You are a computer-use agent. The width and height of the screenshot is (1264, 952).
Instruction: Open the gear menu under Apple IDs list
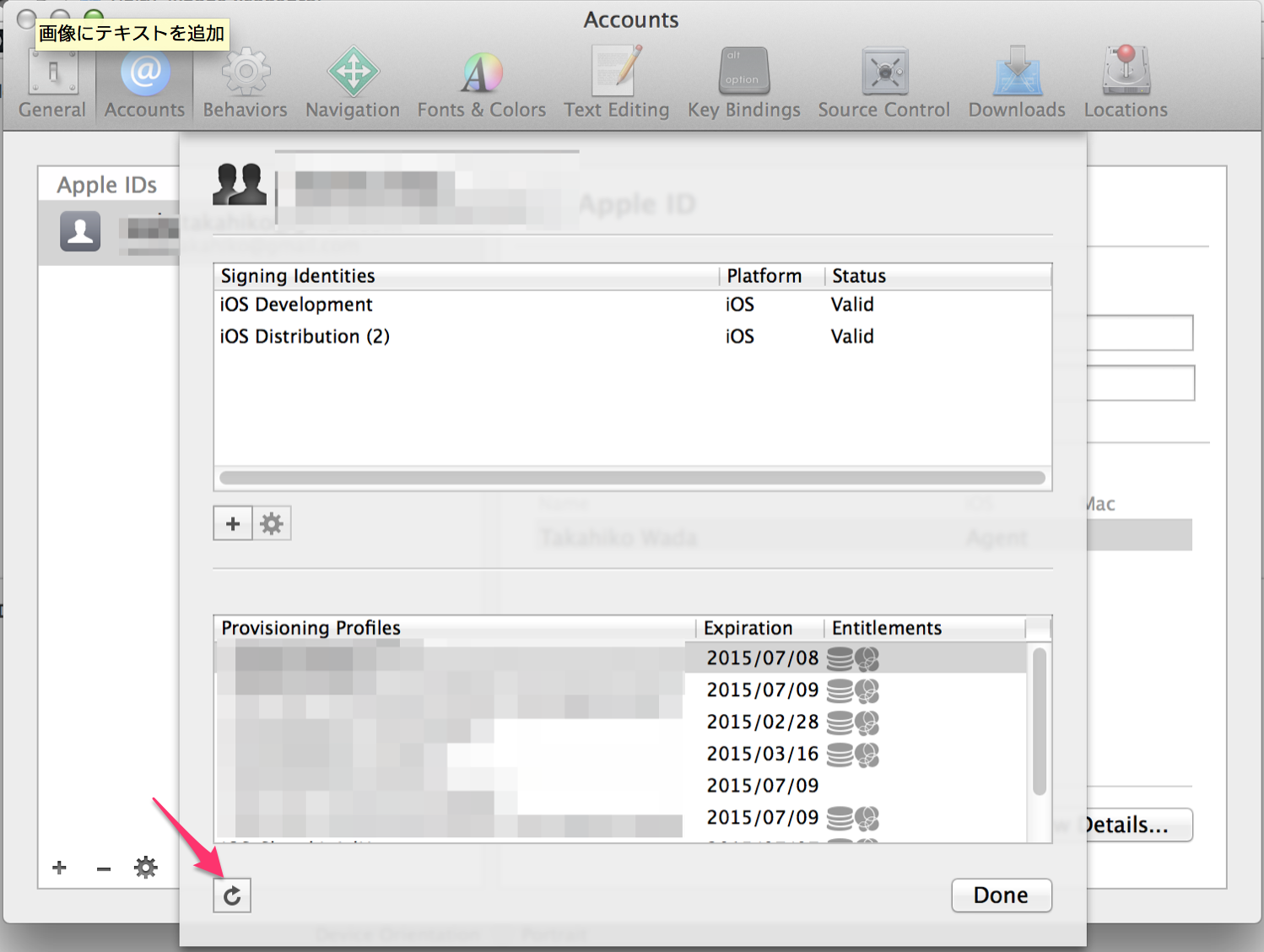pyautogui.click(x=145, y=868)
